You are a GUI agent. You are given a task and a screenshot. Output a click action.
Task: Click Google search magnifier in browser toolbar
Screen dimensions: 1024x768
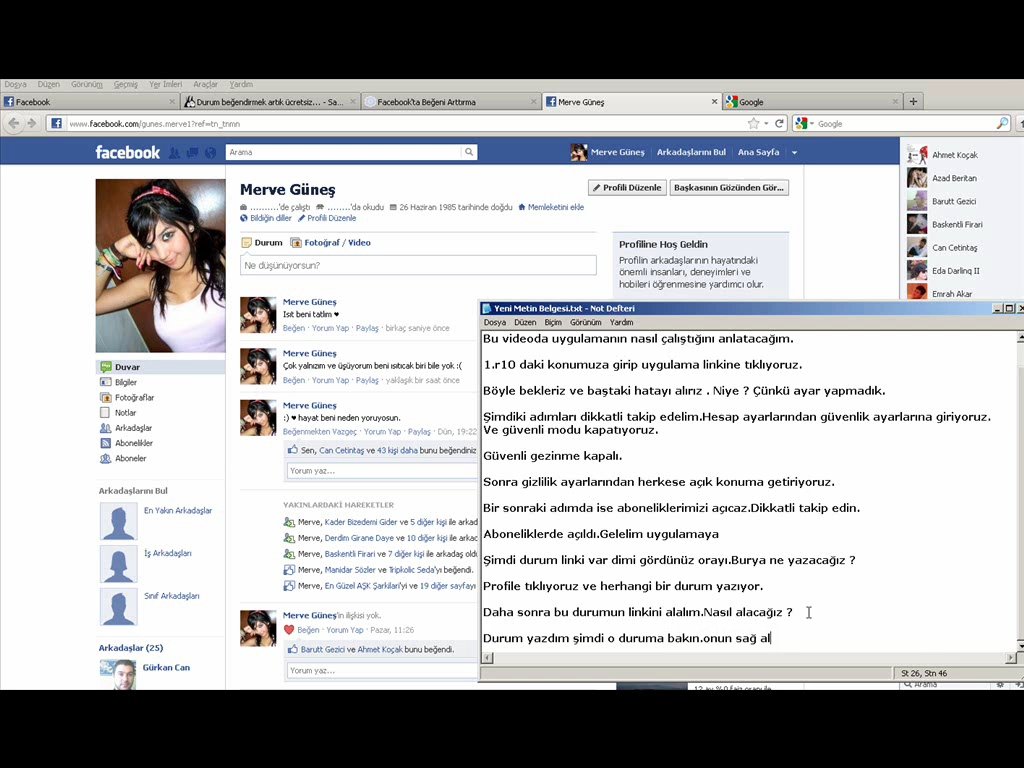click(x=1002, y=123)
